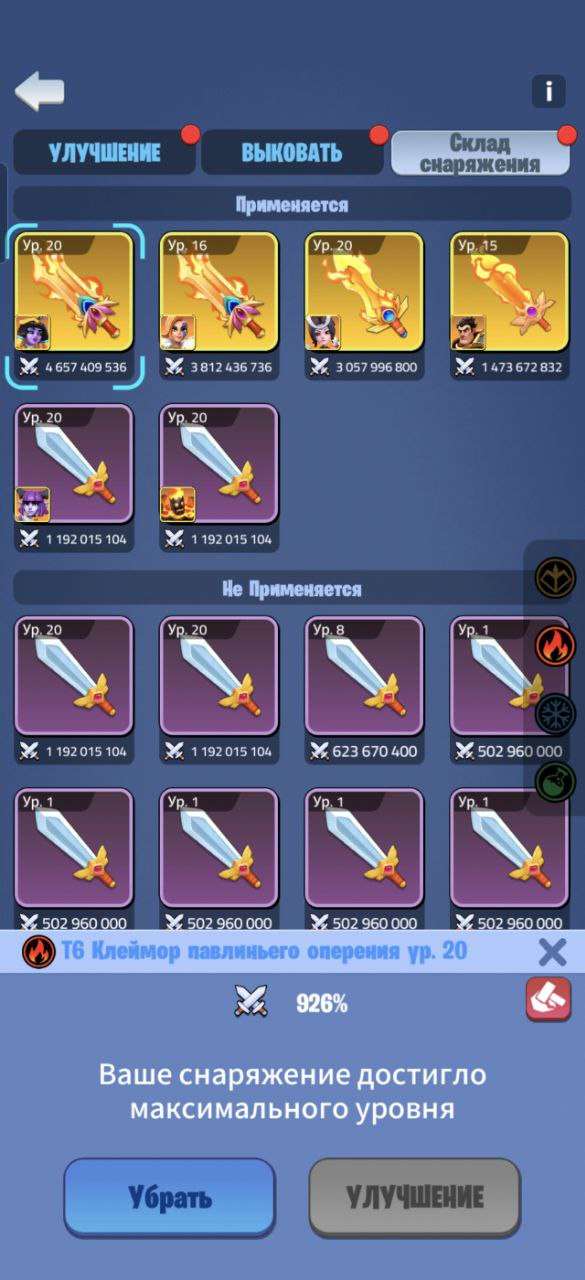This screenshot has width=585, height=1280.
Task: Tap the red hammer icon near 926%
Action: point(548,999)
